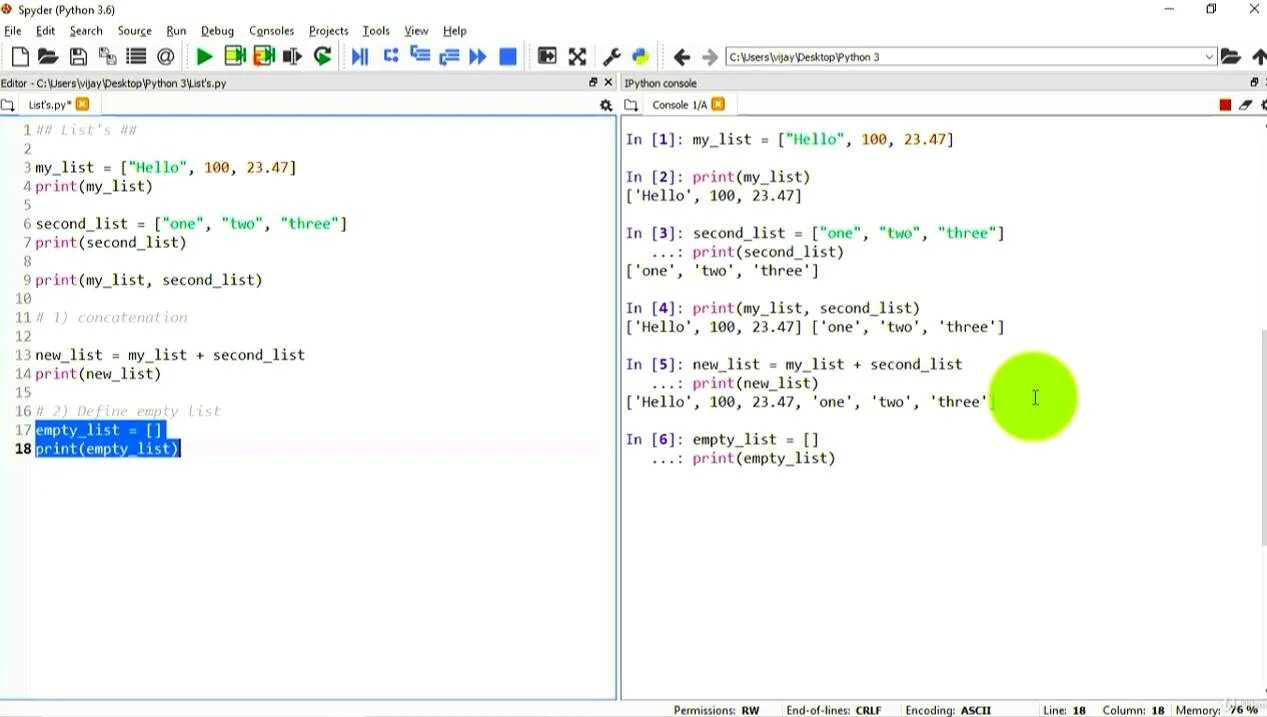Open the PYTHONPATH manager icon

[x=641, y=57]
